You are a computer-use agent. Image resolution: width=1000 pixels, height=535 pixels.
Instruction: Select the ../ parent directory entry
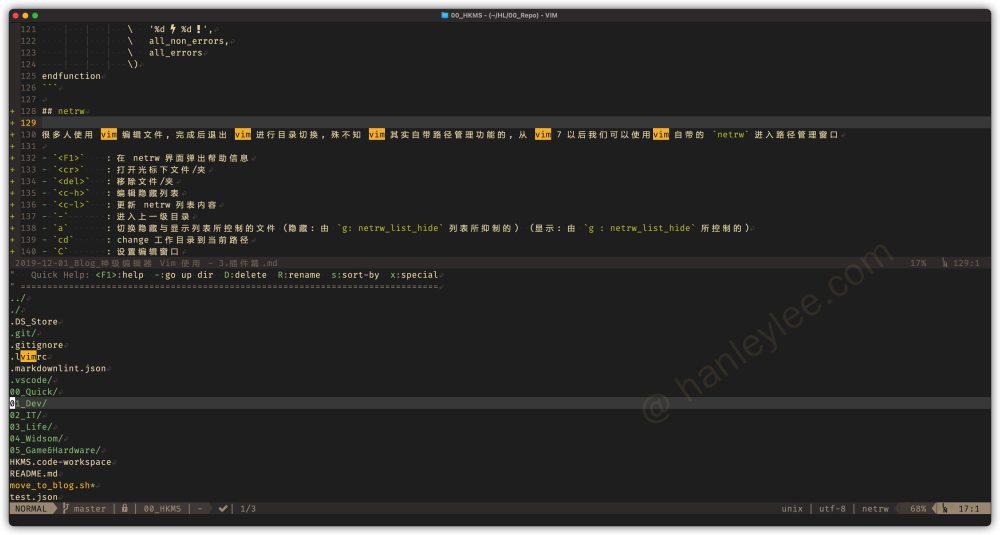pyautogui.click(x=17, y=298)
